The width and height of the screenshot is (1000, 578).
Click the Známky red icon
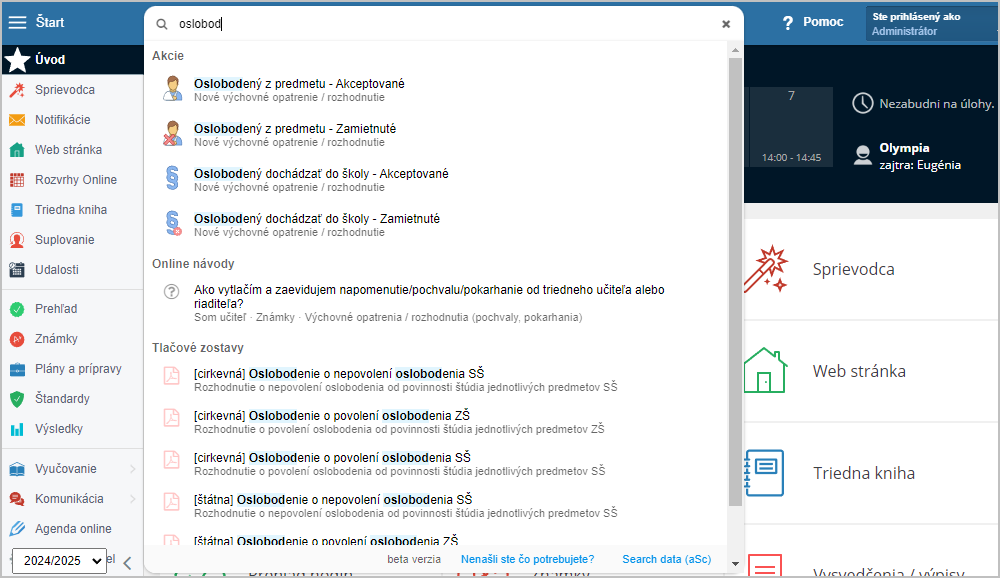pyautogui.click(x=17, y=339)
